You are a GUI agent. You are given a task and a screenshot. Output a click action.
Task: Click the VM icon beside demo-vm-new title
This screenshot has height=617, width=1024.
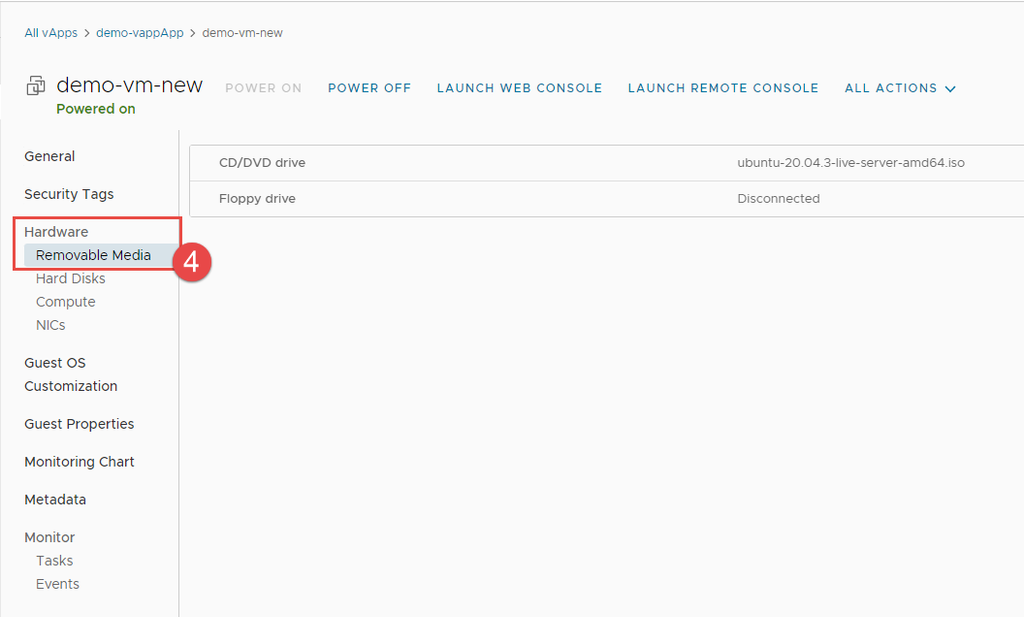point(36,86)
